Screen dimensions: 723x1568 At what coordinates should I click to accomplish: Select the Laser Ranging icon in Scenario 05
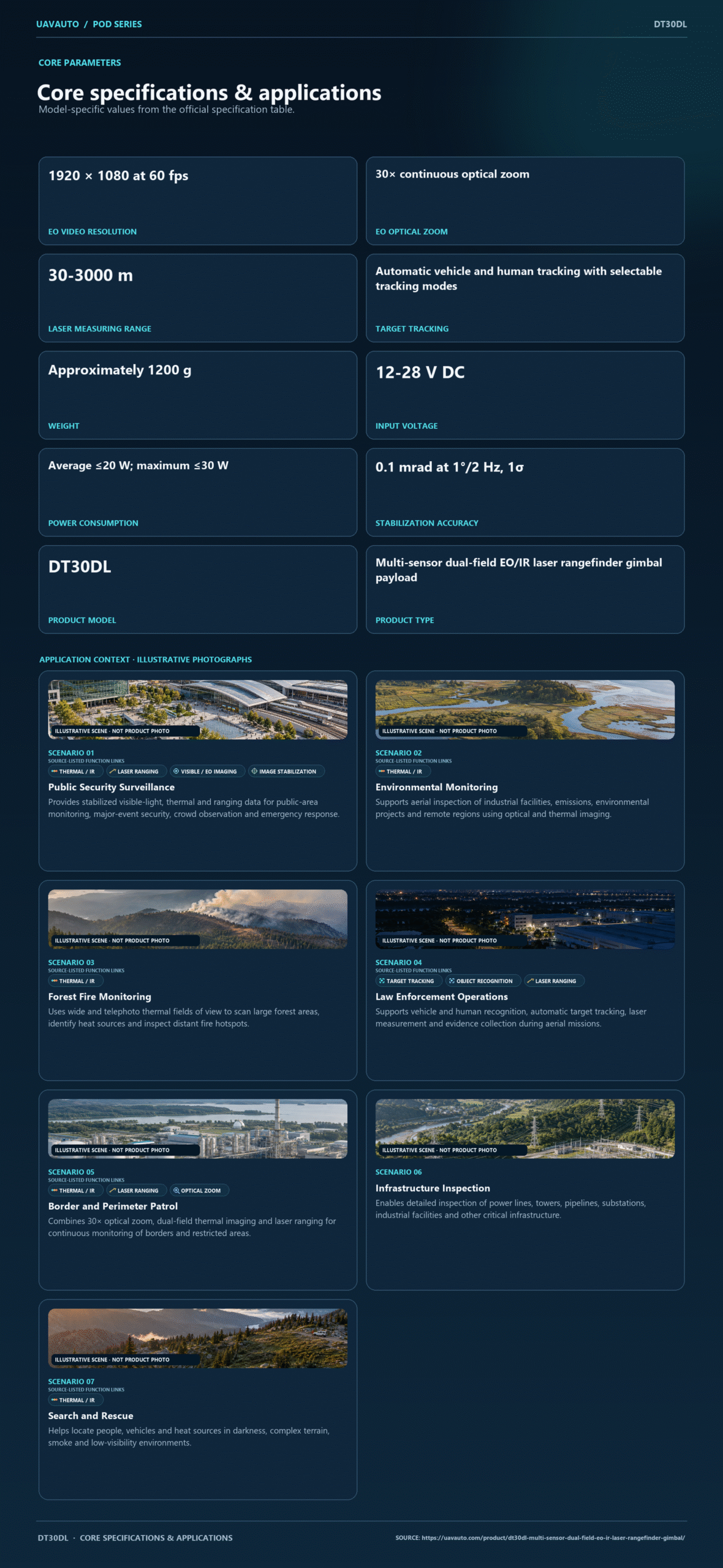pos(113,1190)
